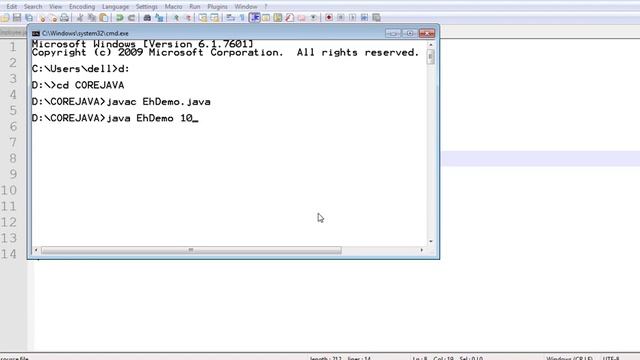Image resolution: width=640 pixels, height=360 pixels.
Task: Open the View menu
Action: [56, 7]
